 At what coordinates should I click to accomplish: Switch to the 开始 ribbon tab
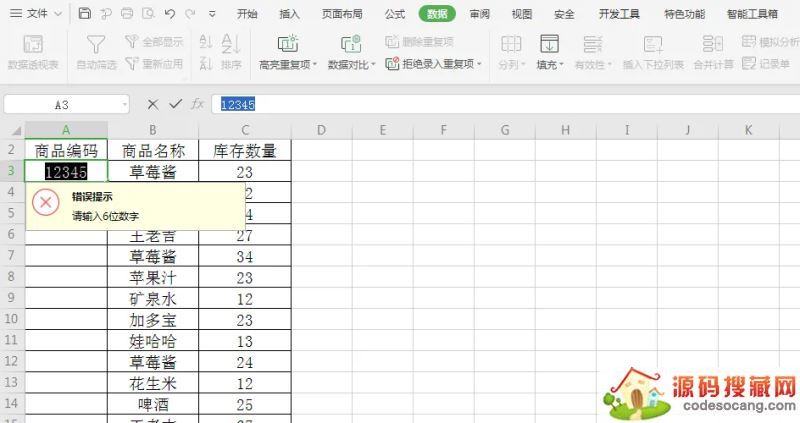point(247,14)
